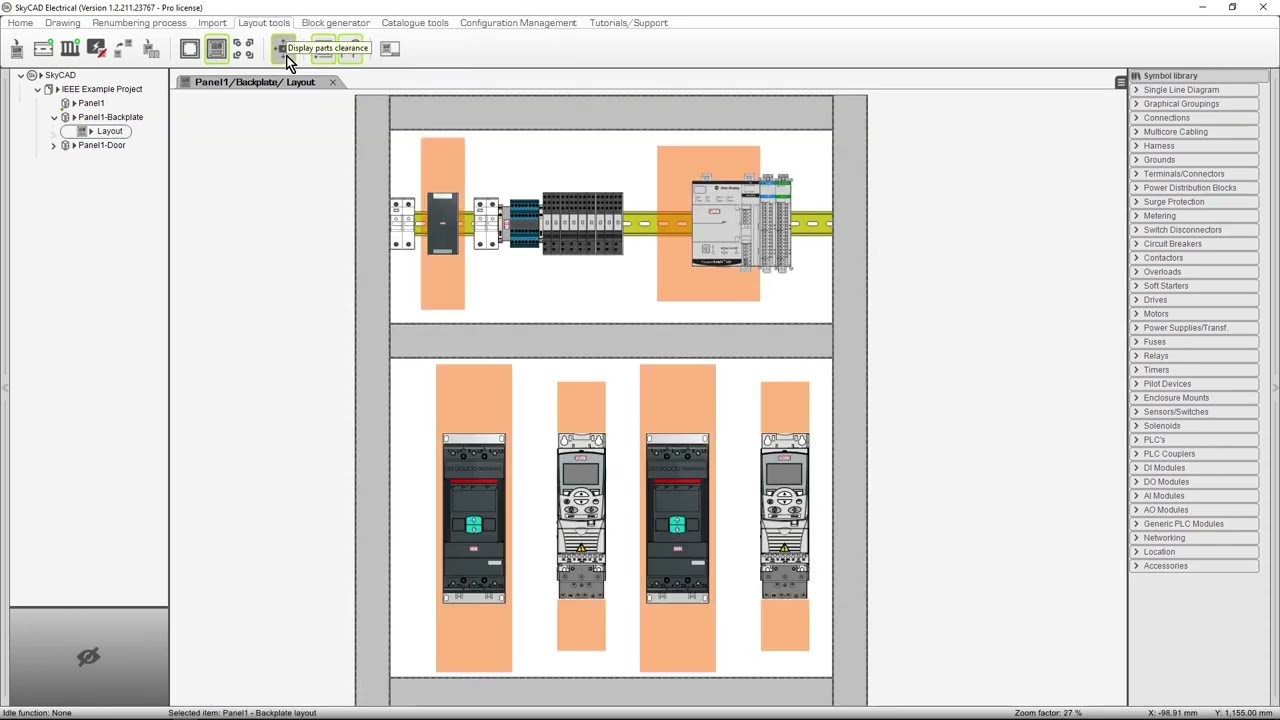Click the last toolbar panel preview icon
The width and height of the screenshot is (1280, 720).
390,48
